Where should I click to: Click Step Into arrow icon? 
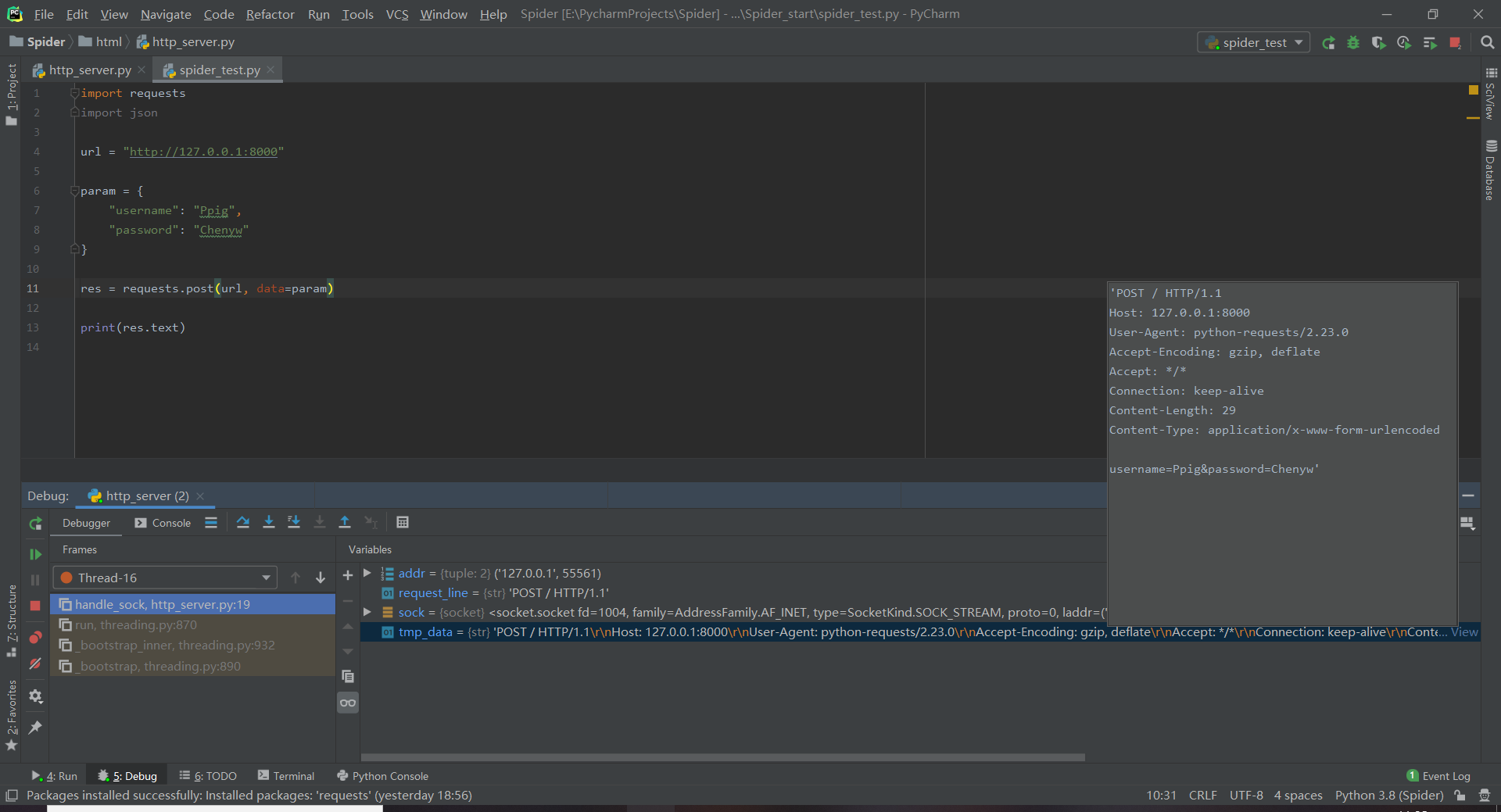(268, 522)
